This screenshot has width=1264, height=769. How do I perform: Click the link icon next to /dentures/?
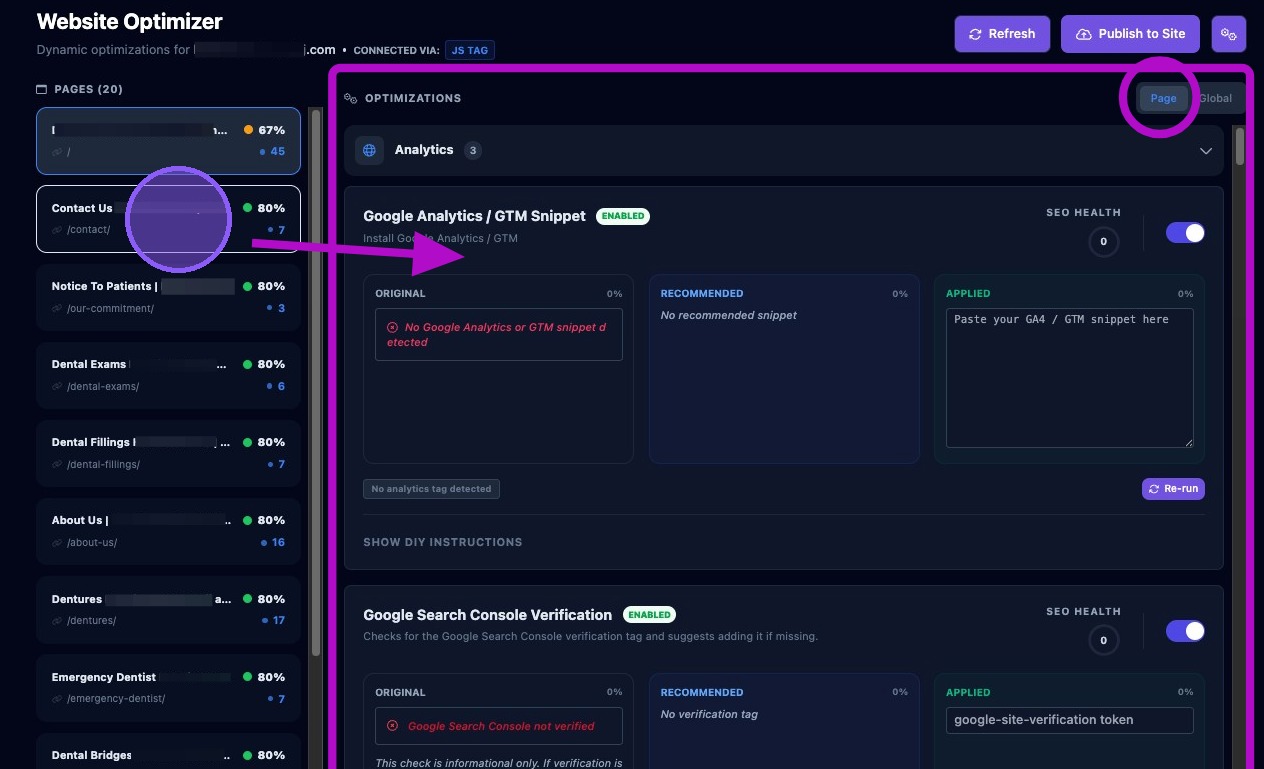pos(57,620)
